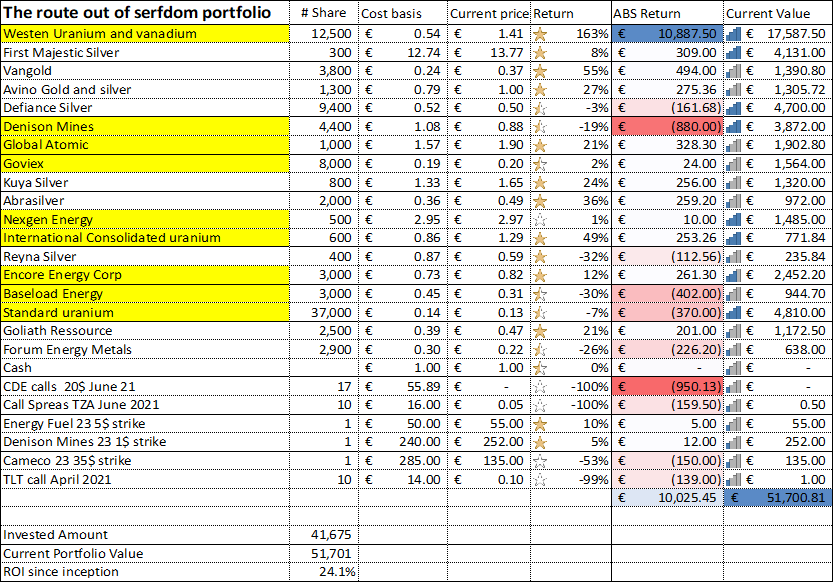The width and height of the screenshot is (834, 583).
Task: Select the blue ABS Return cell showing 10,887.50
Action: (668, 34)
